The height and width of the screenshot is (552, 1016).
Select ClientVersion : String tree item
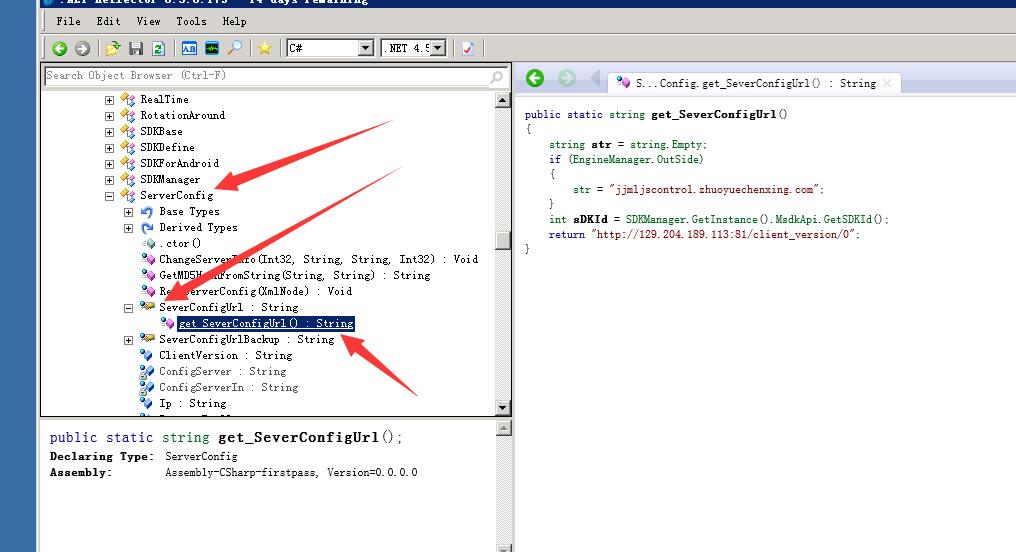[x=225, y=356]
